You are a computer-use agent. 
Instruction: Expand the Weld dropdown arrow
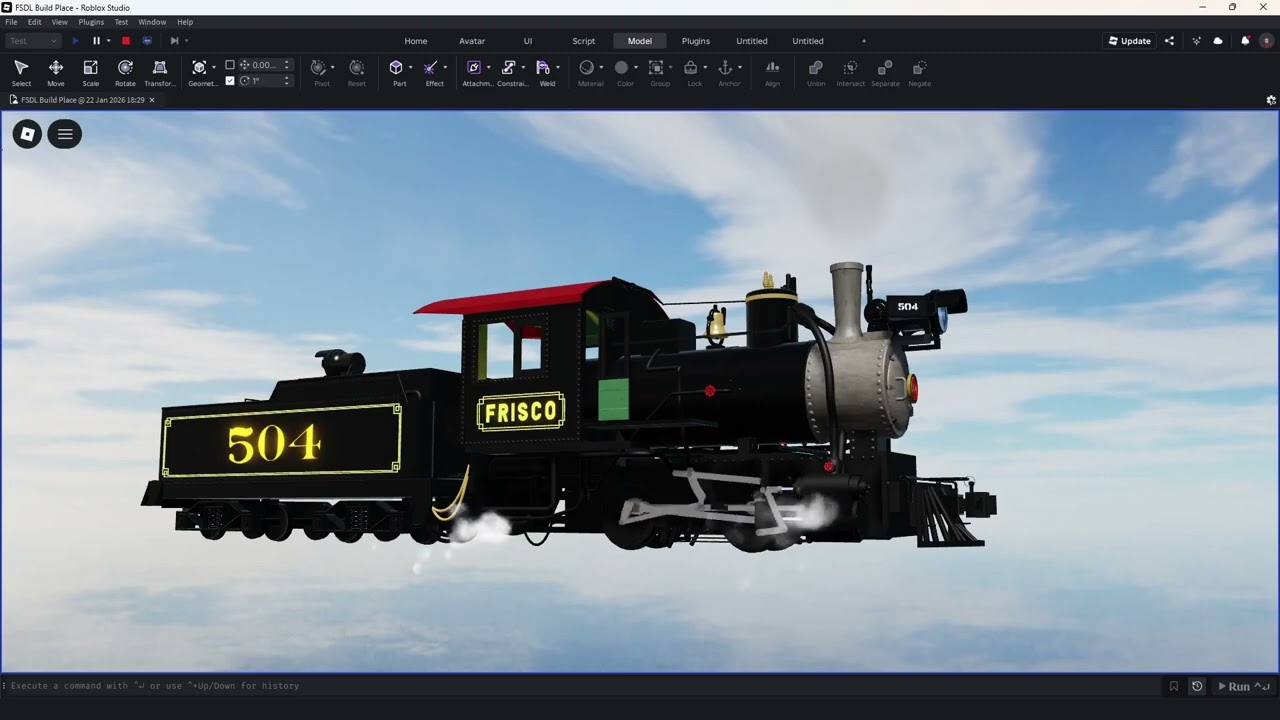(x=558, y=68)
